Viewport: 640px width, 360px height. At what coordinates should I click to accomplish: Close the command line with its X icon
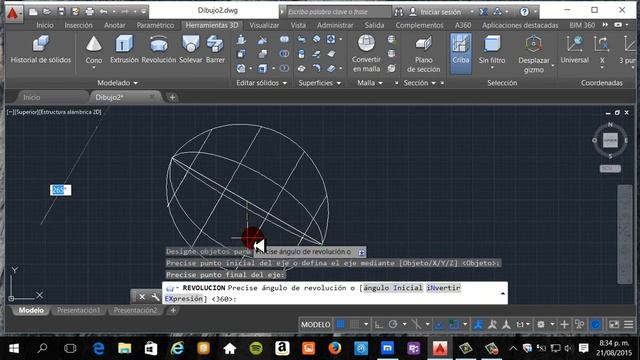tap(142, 297)
